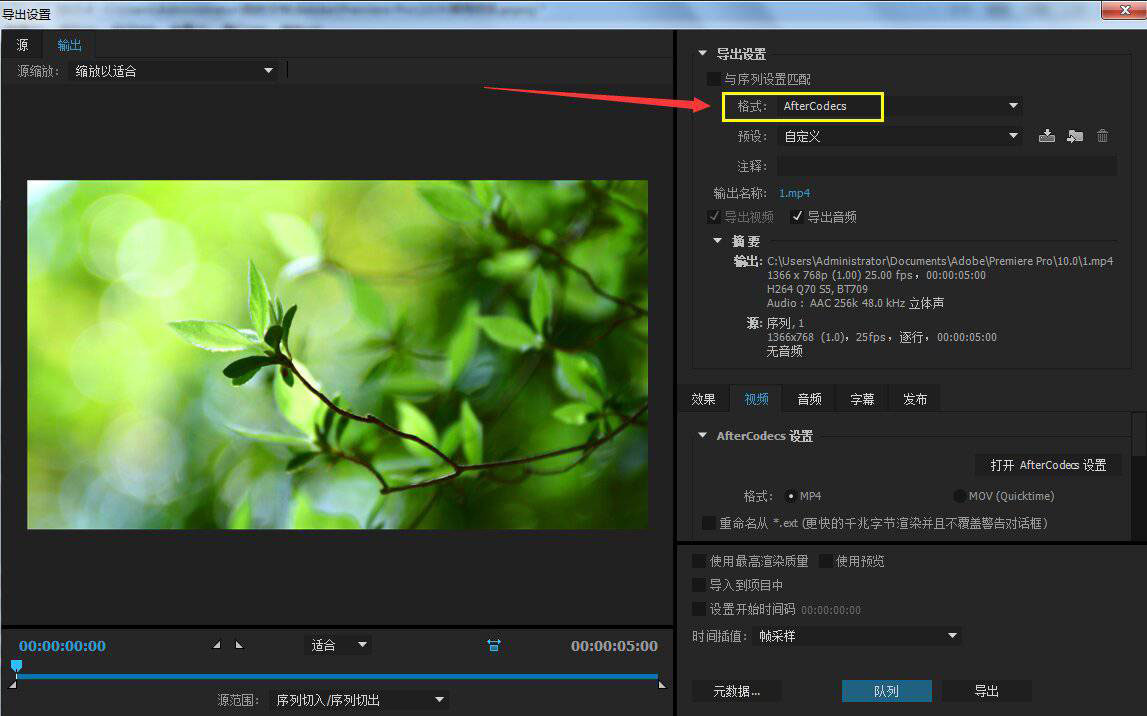Switch to the 视频 tab
The image size is (1147, 716).
pyautogui.click(x=756, y=399)
